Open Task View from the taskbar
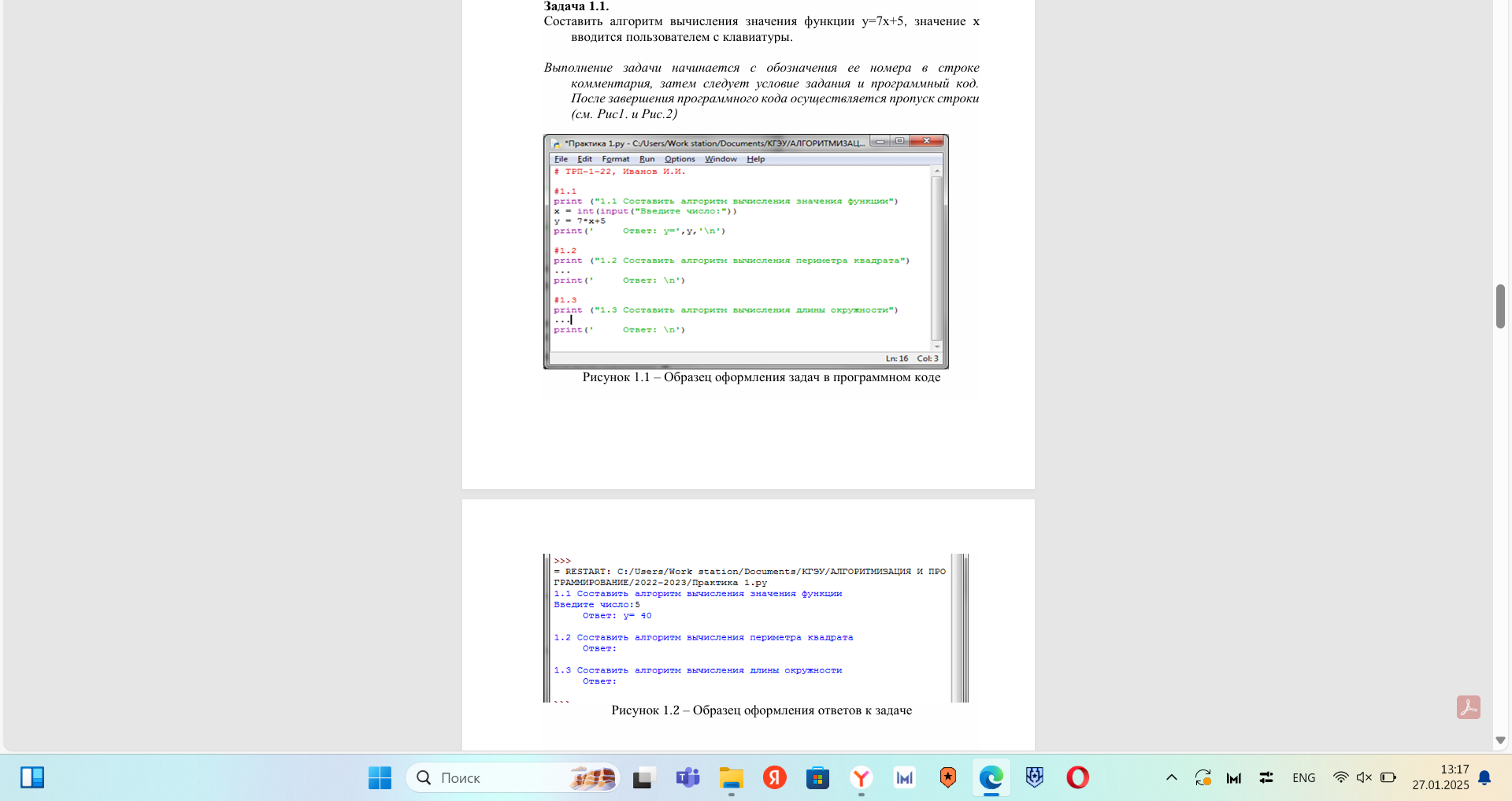This screenshot has width=1512, height=801. coord(644,778)
